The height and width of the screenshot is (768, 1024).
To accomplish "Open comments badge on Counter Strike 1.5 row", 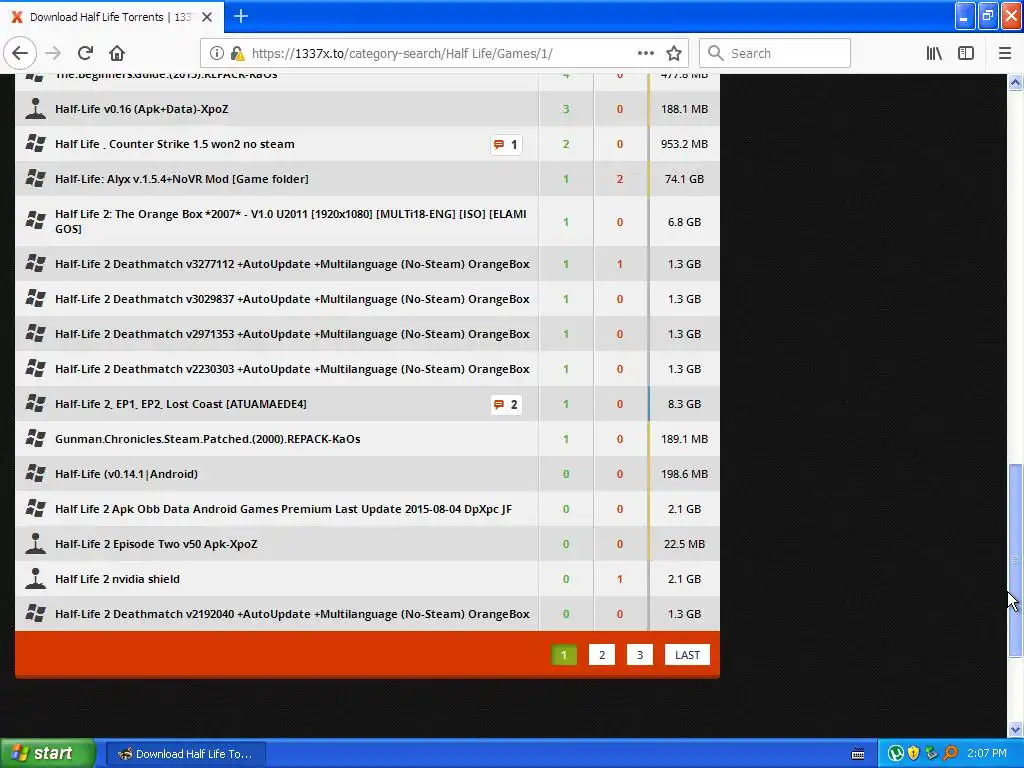I will [x=506, y=144].
